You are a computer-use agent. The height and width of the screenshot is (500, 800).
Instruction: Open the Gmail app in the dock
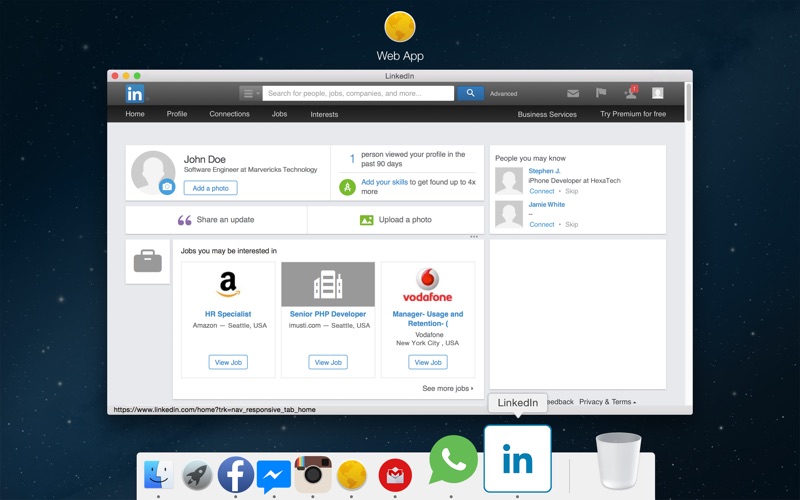tap(395, 476)
